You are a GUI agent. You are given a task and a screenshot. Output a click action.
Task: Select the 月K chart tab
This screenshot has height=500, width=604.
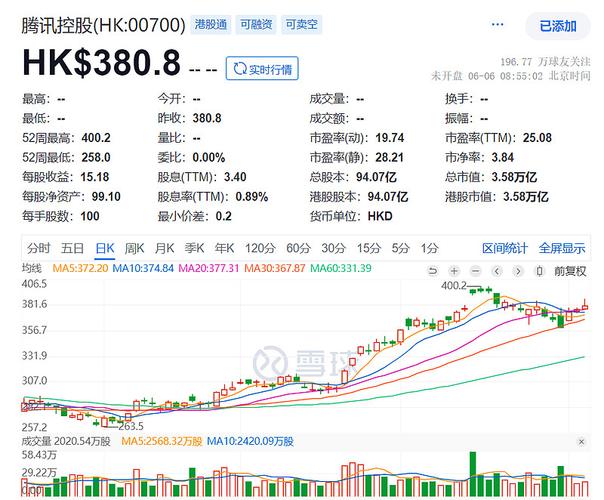pos(164,248)
